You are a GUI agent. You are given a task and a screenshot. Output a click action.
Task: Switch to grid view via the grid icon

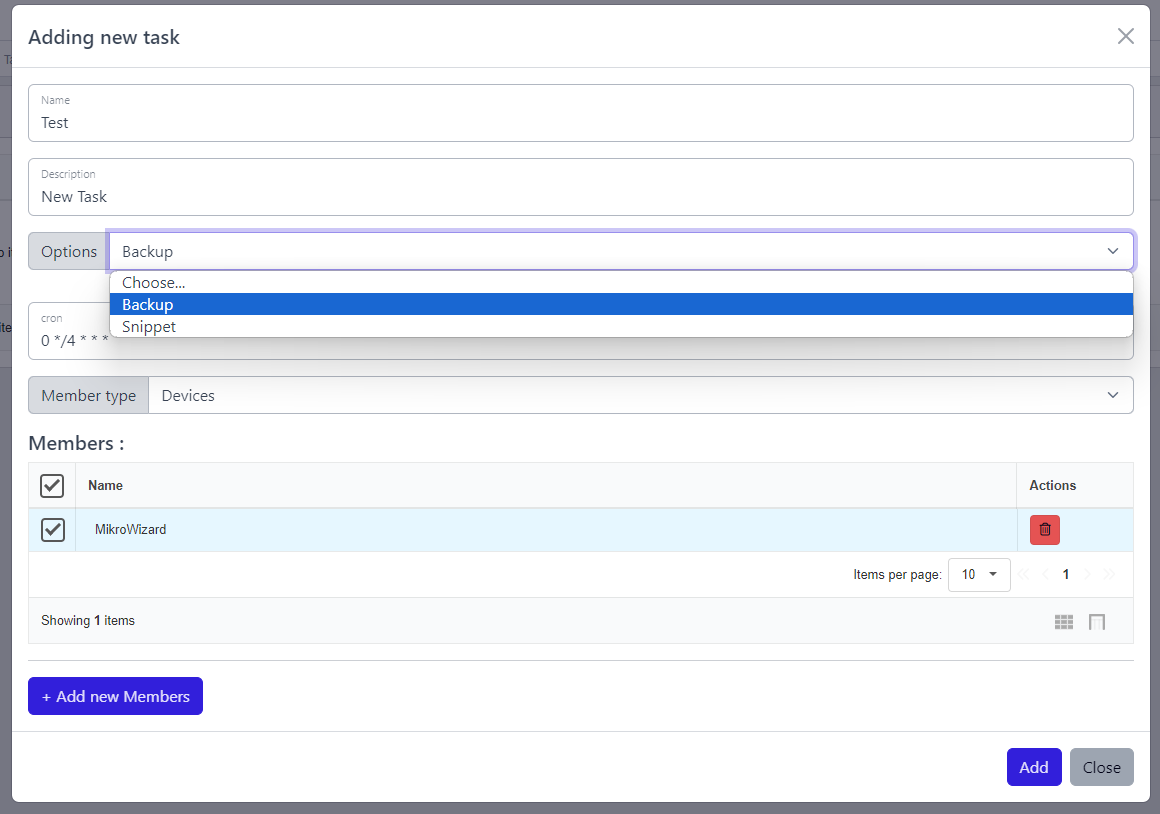[1064, 621]
